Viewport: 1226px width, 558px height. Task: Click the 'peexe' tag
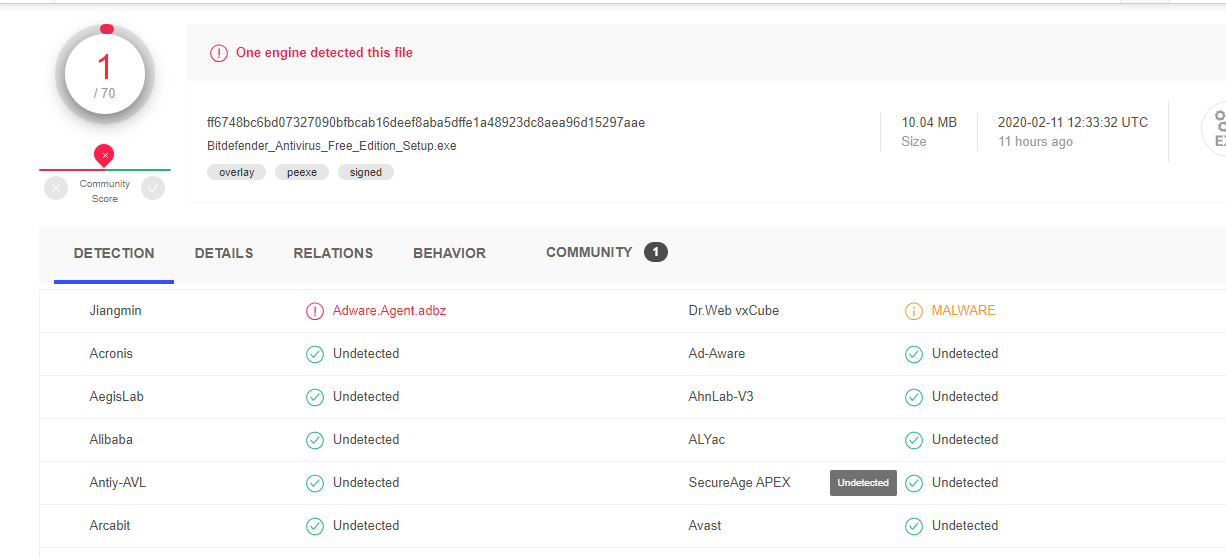tap(302, 172)
